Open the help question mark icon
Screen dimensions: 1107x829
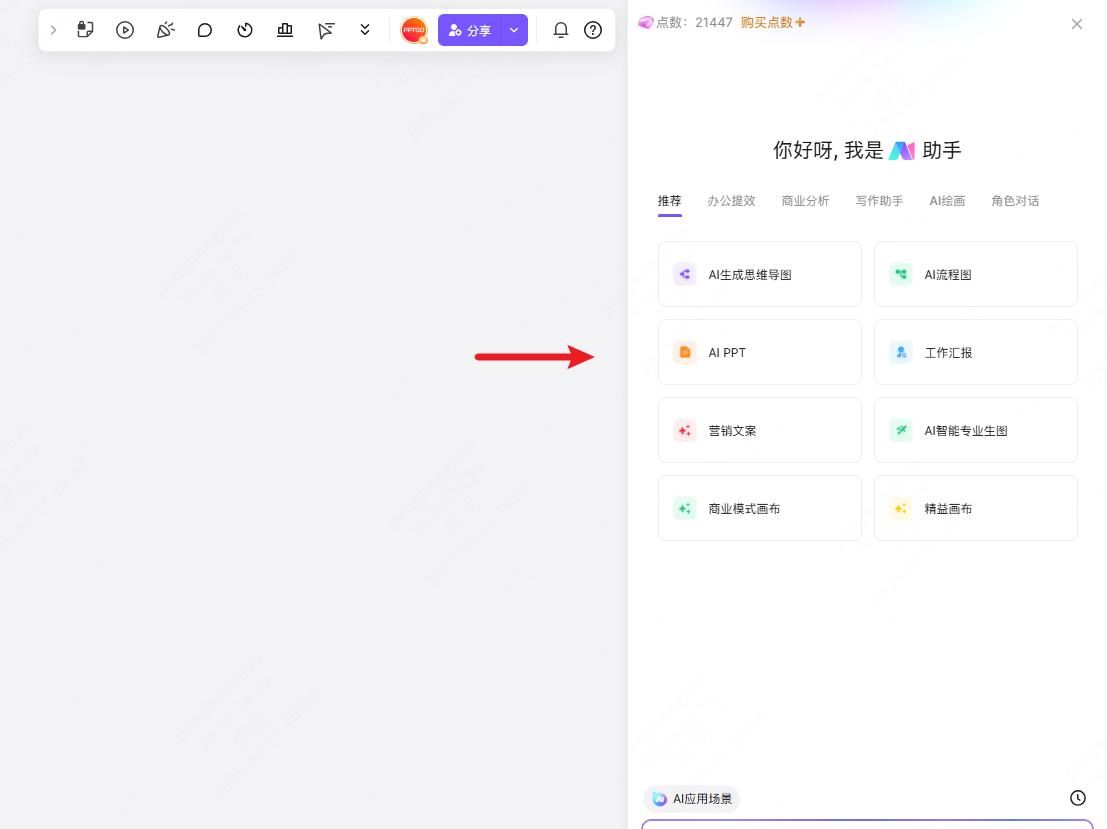tap(592, 30)
